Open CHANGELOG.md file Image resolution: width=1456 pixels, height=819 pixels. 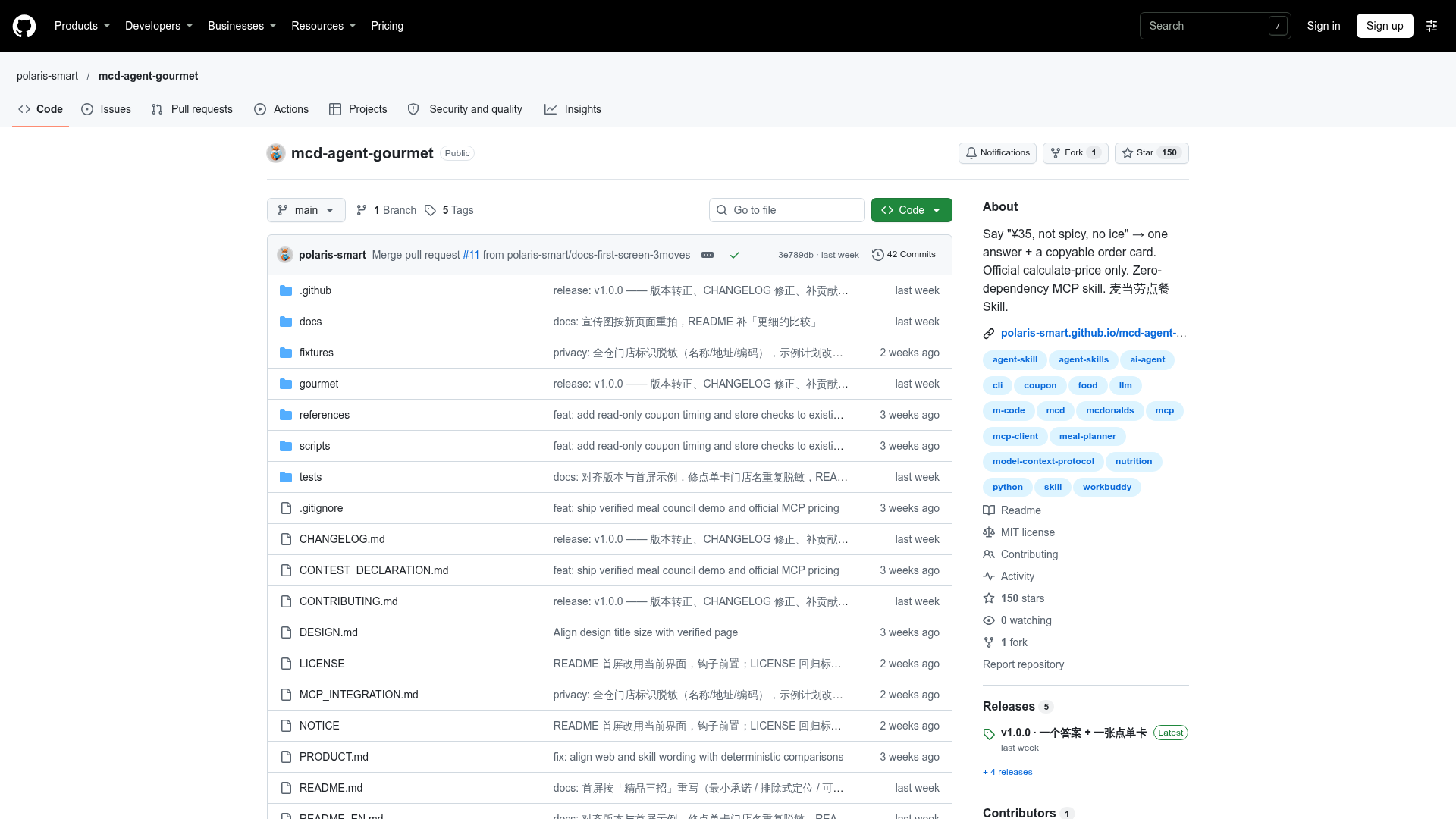pyautogui.click(x=342, y=539)
